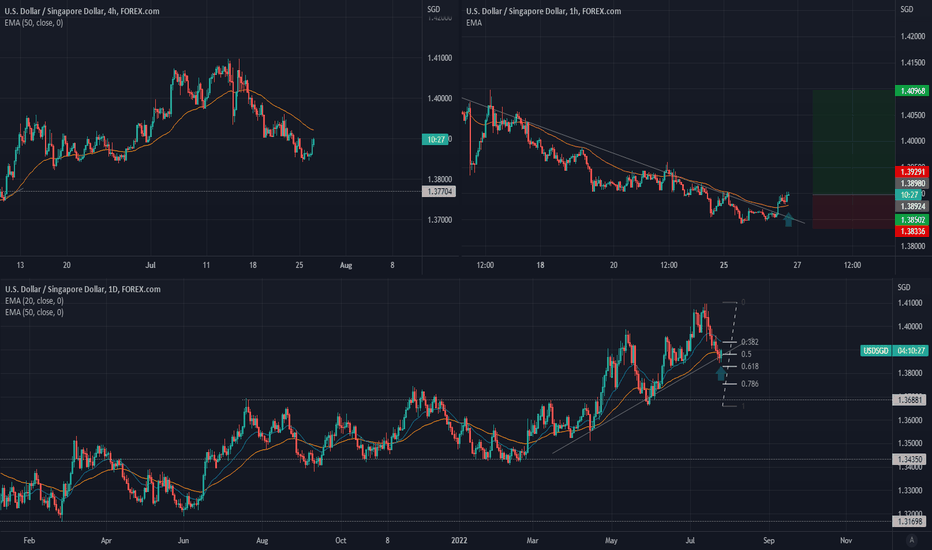Click the 'Jul' date on 4h chart time axis
The image size is (932, 550).
coord(150,265)
